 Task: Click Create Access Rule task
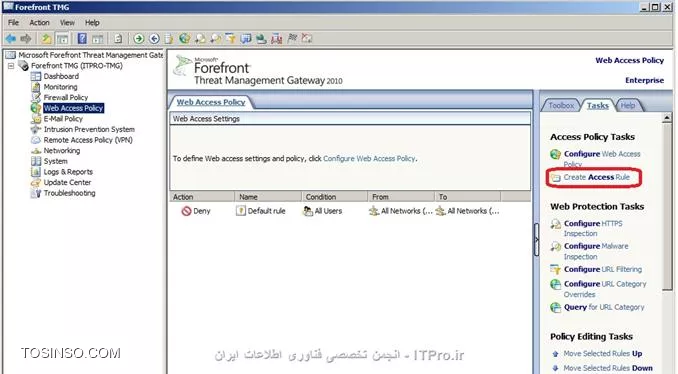[596, 177]
